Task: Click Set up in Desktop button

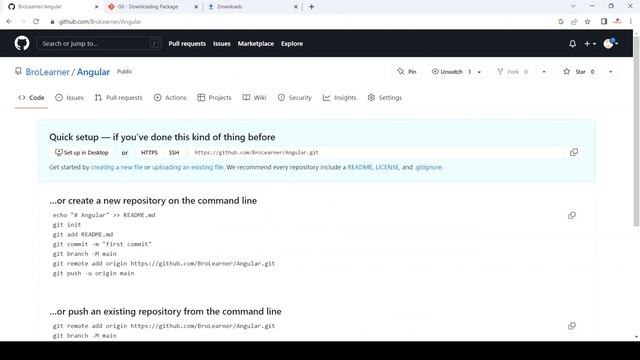Action: (x=82, y=153)
